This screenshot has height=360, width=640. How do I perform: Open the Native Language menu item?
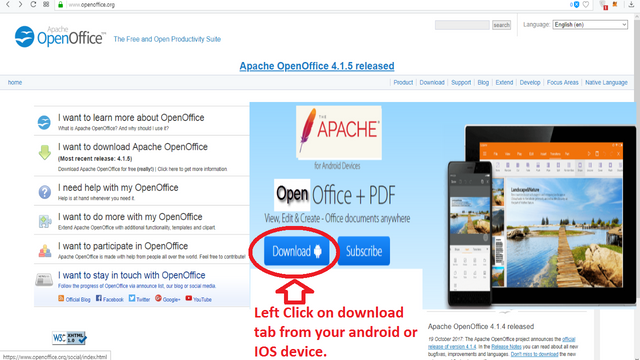tap(606, 82)
